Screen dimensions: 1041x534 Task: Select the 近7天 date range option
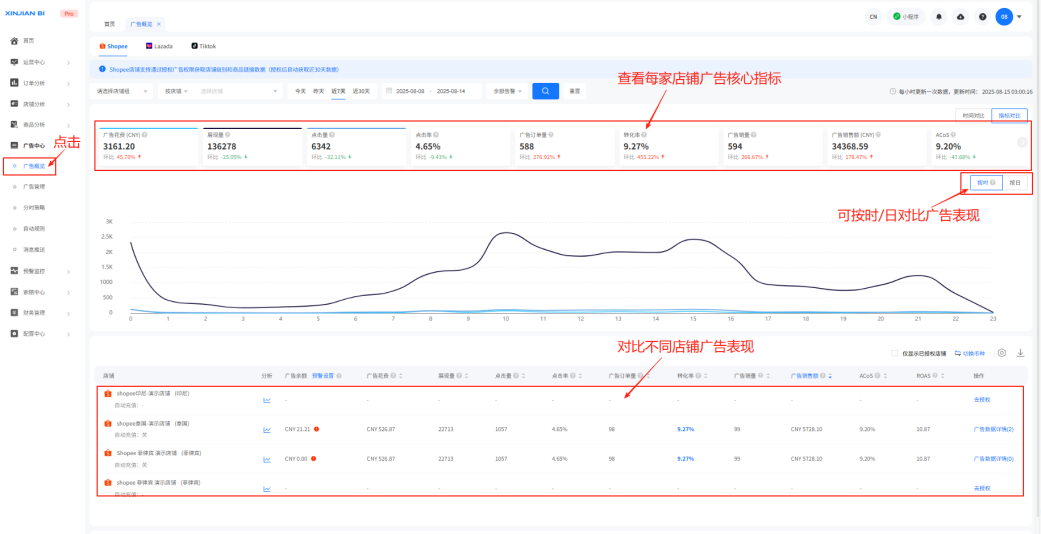(x=339, y=91)
